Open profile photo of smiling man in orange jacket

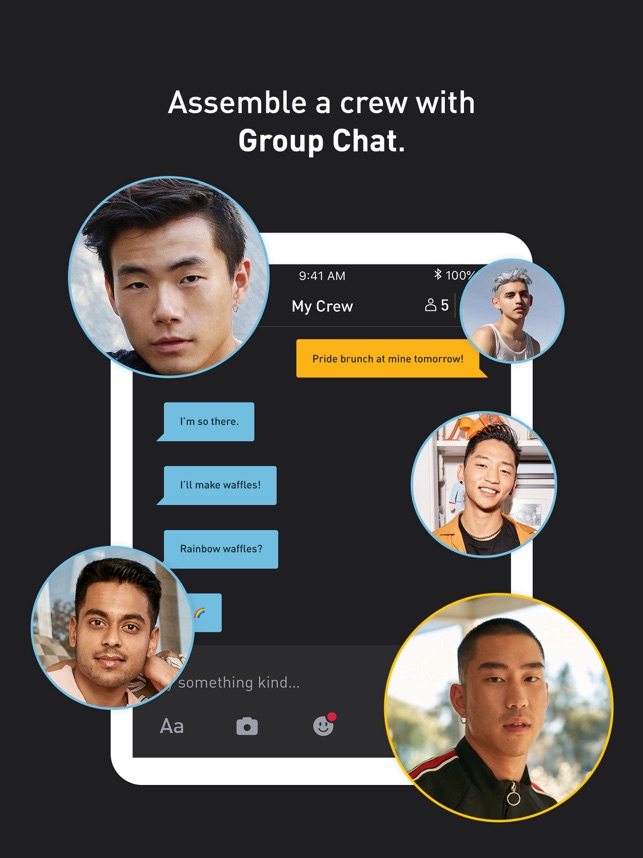tap(484, 484)
